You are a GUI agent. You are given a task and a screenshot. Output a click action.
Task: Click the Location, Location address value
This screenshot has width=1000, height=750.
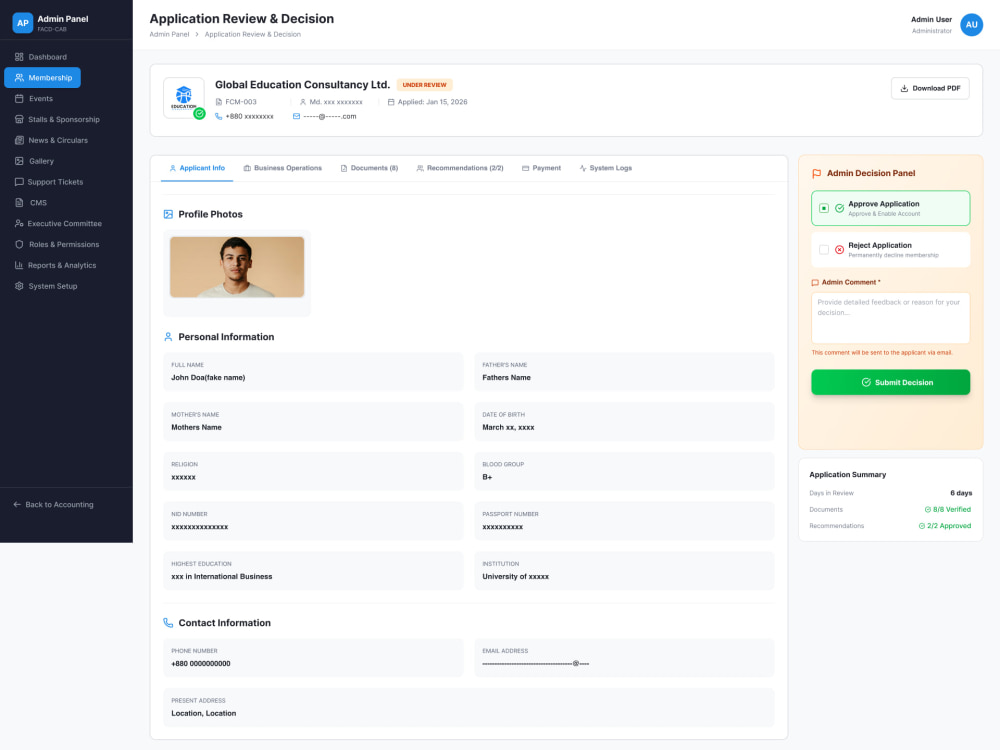pos(203,714)
